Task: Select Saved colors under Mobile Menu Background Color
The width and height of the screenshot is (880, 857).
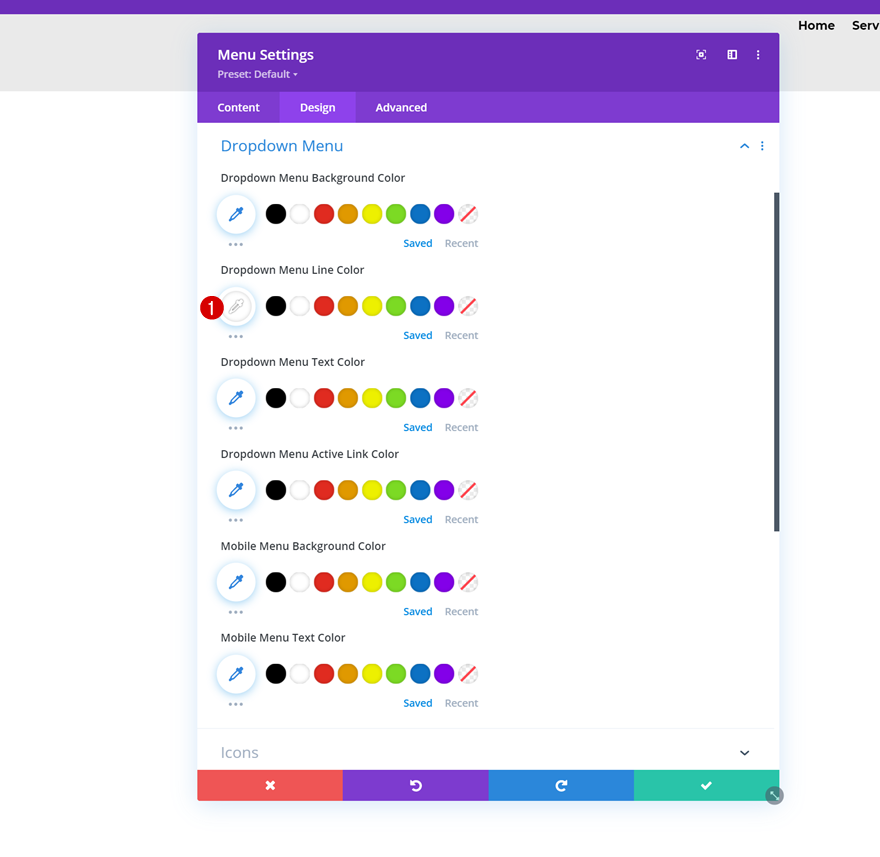Action: pos(418,611)
